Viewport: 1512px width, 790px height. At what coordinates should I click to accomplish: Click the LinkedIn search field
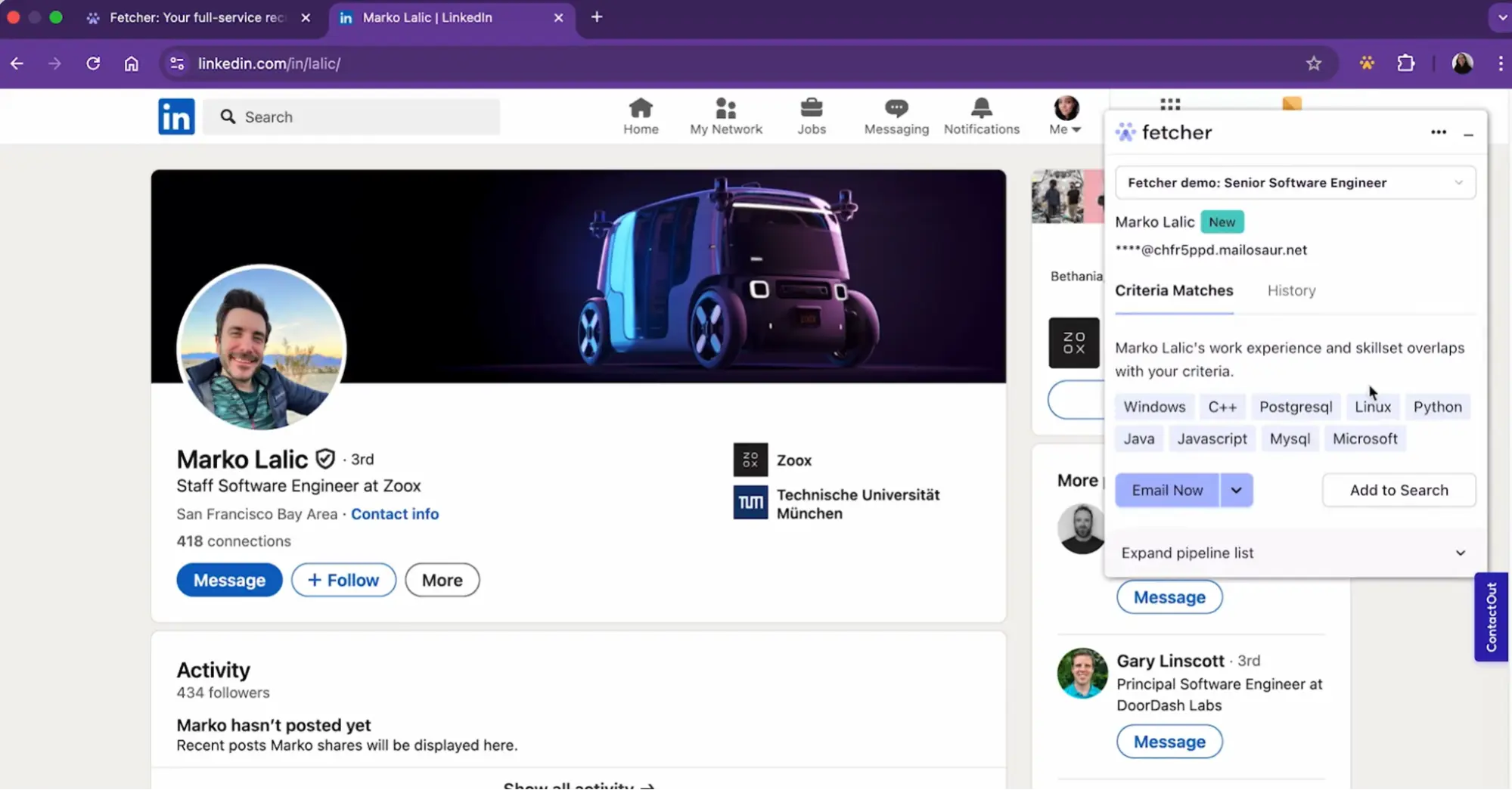pos(352,116)
